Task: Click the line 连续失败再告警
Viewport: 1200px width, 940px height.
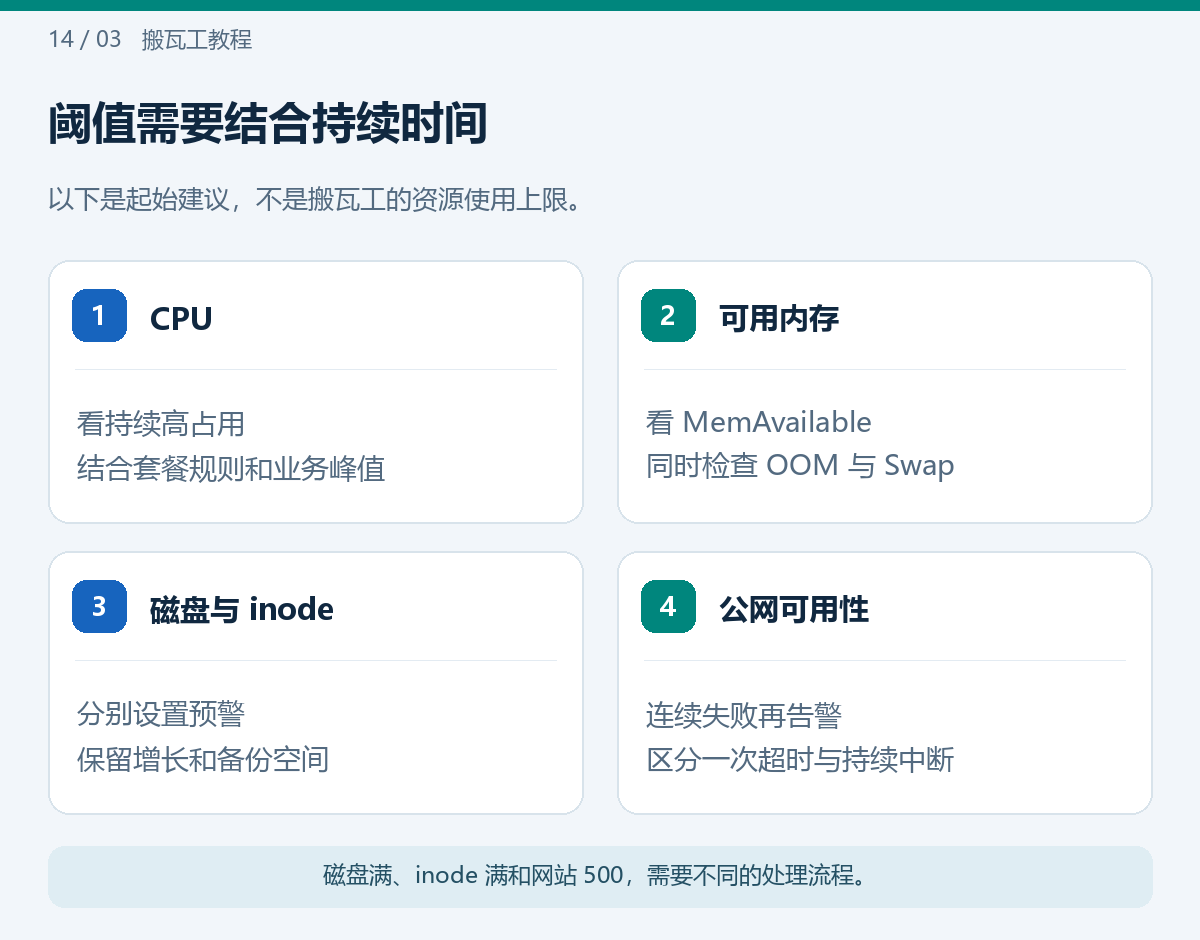Action: [x=744, y=716]
